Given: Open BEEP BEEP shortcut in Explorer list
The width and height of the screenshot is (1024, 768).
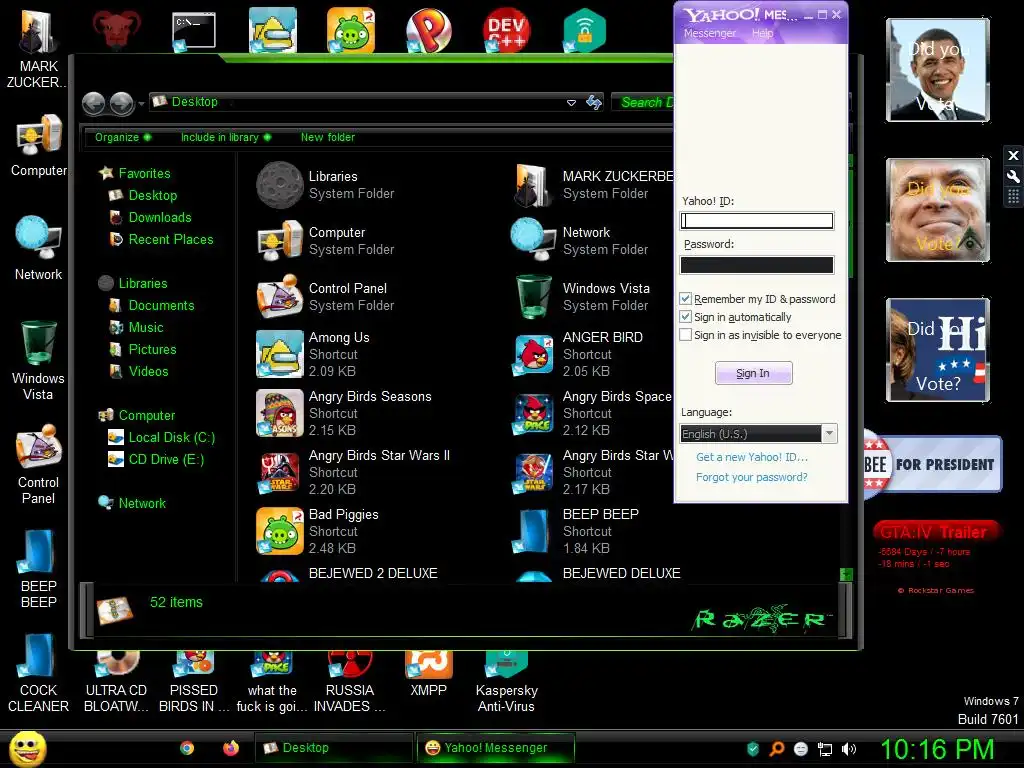Looking at the screenshot, I should tap(577, 531).
